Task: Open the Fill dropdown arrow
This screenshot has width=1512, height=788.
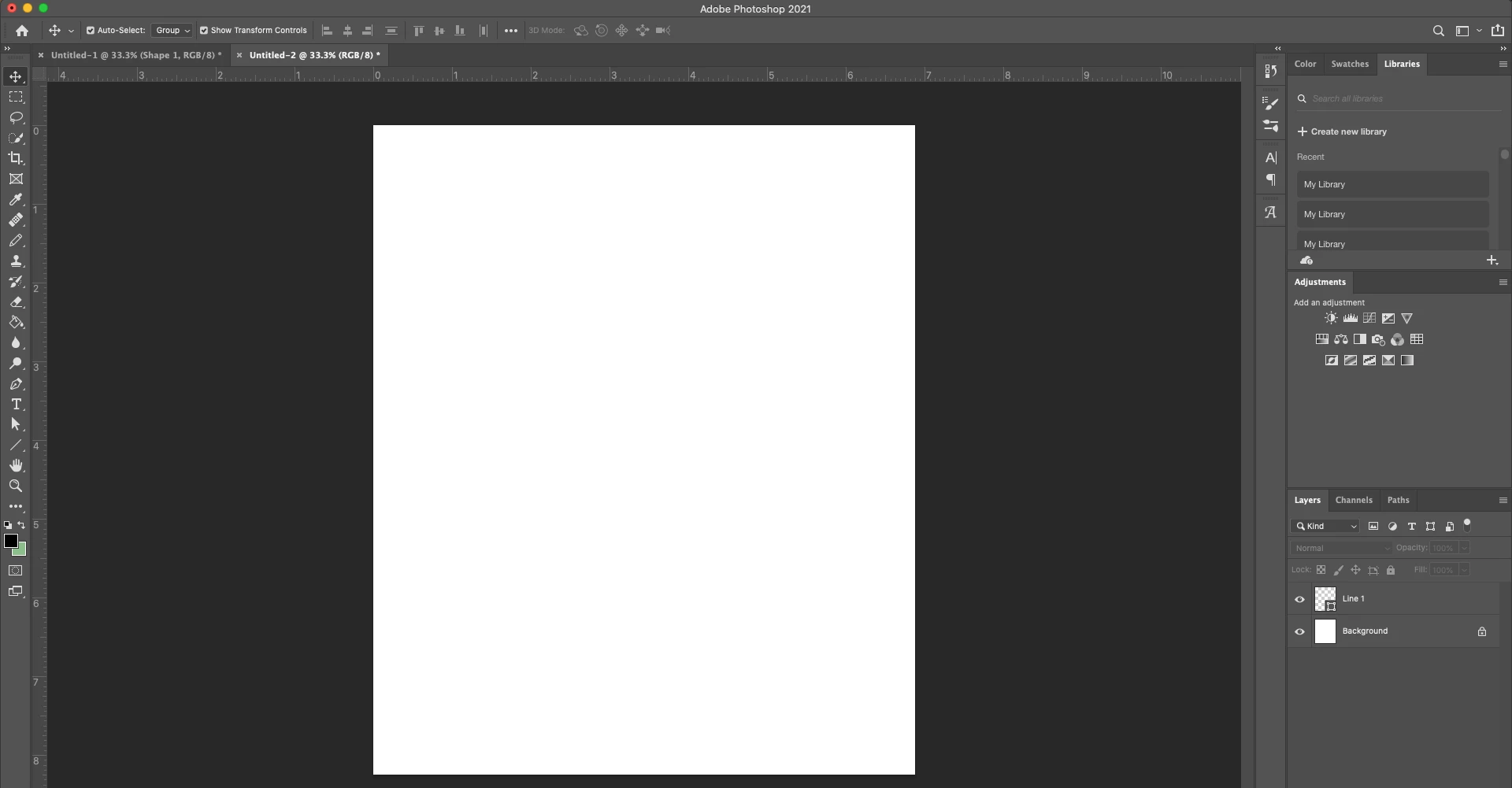Action: coord(1464,570)
